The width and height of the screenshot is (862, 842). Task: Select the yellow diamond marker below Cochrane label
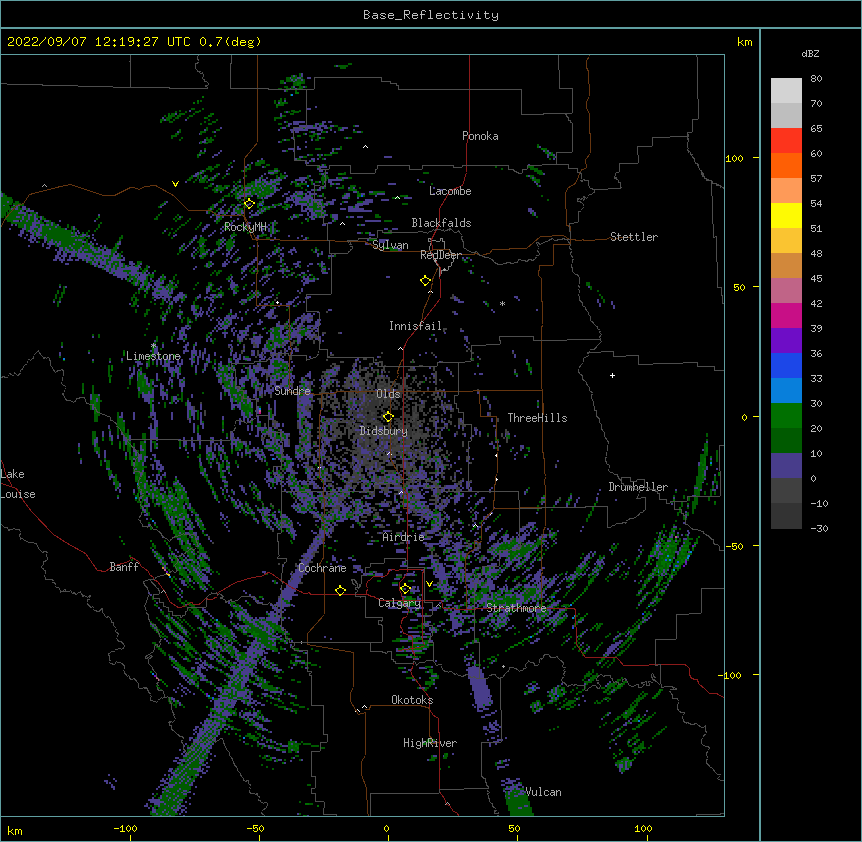tap(340, 590)
